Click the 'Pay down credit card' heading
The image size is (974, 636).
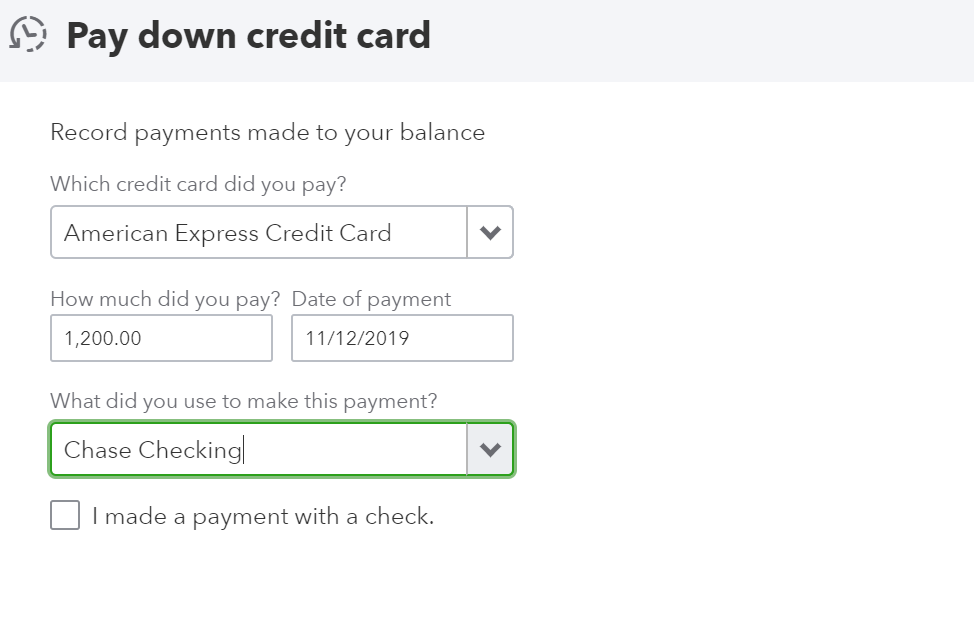point(248,35)
